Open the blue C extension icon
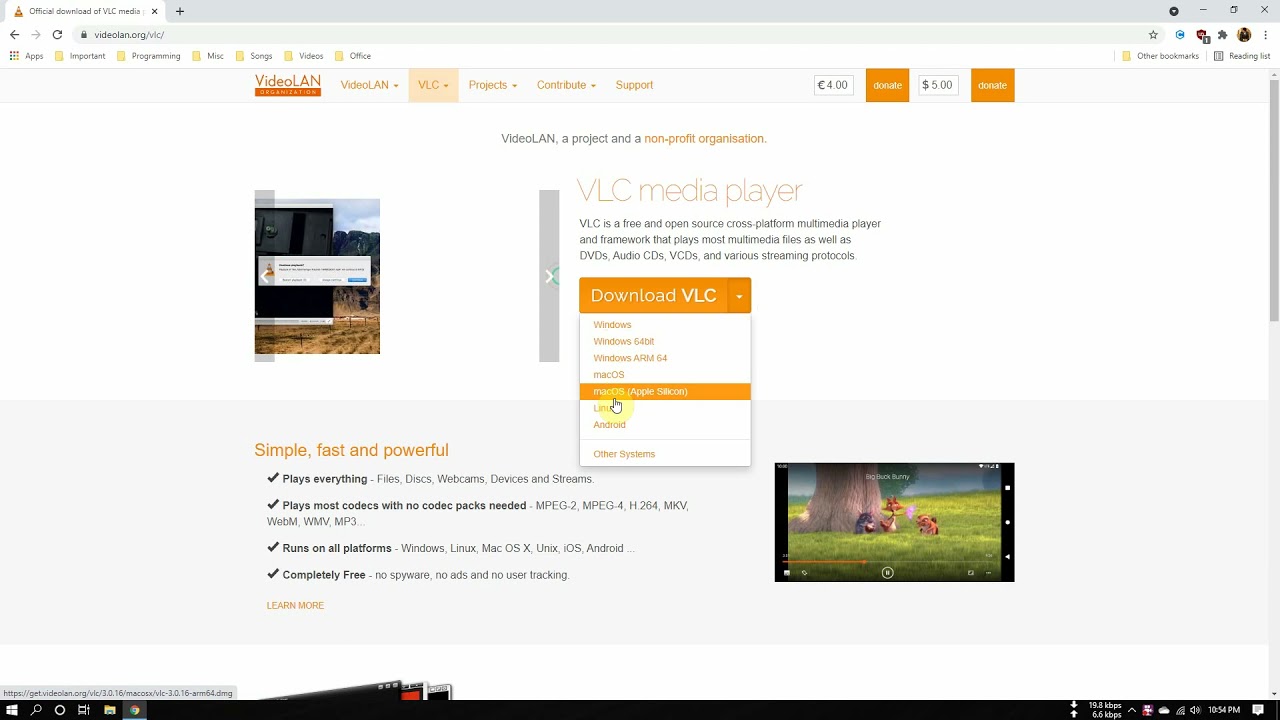 pyautogui.click(x=1180, y=34)
